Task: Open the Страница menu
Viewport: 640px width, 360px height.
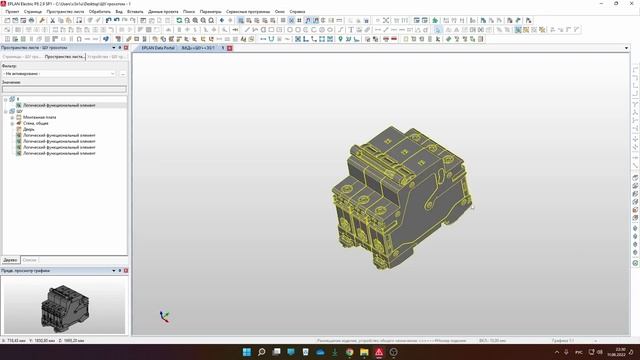Action: 33,12
